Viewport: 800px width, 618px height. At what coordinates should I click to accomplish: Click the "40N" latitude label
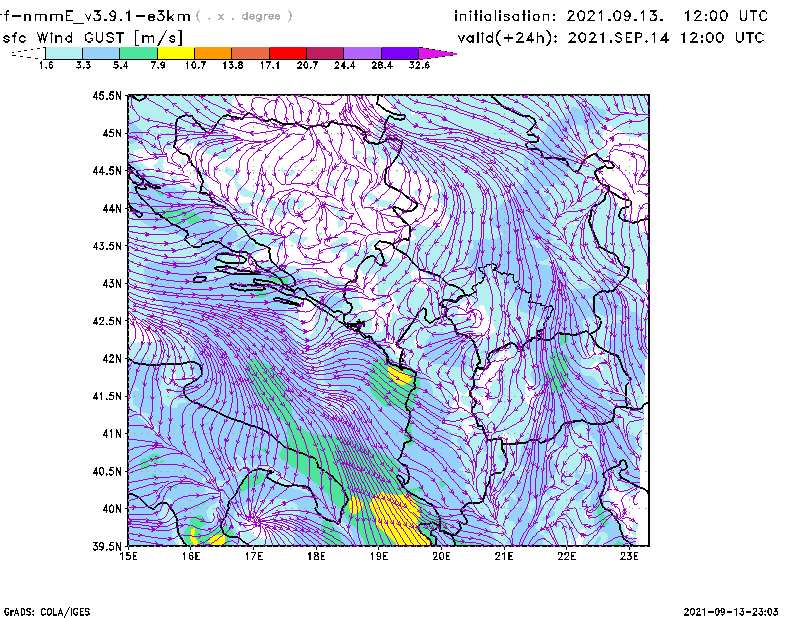tap(112, 509)
